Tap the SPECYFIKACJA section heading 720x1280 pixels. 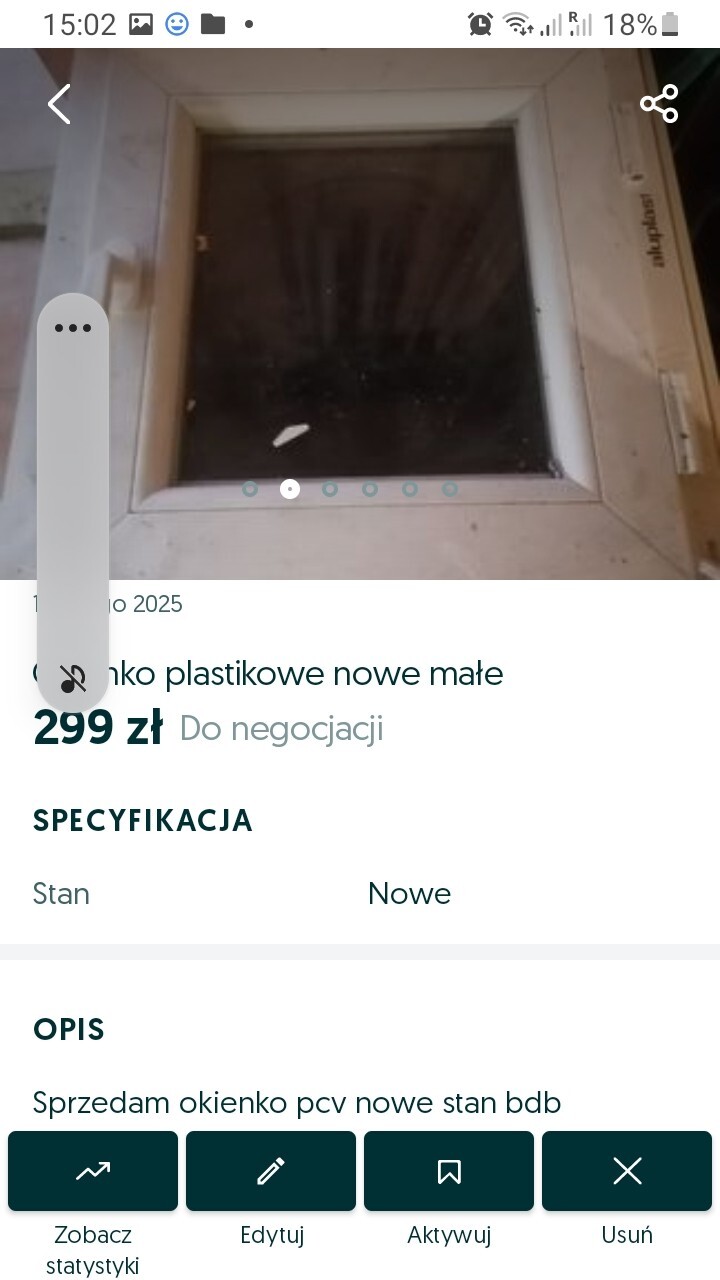tap(143, 820)
